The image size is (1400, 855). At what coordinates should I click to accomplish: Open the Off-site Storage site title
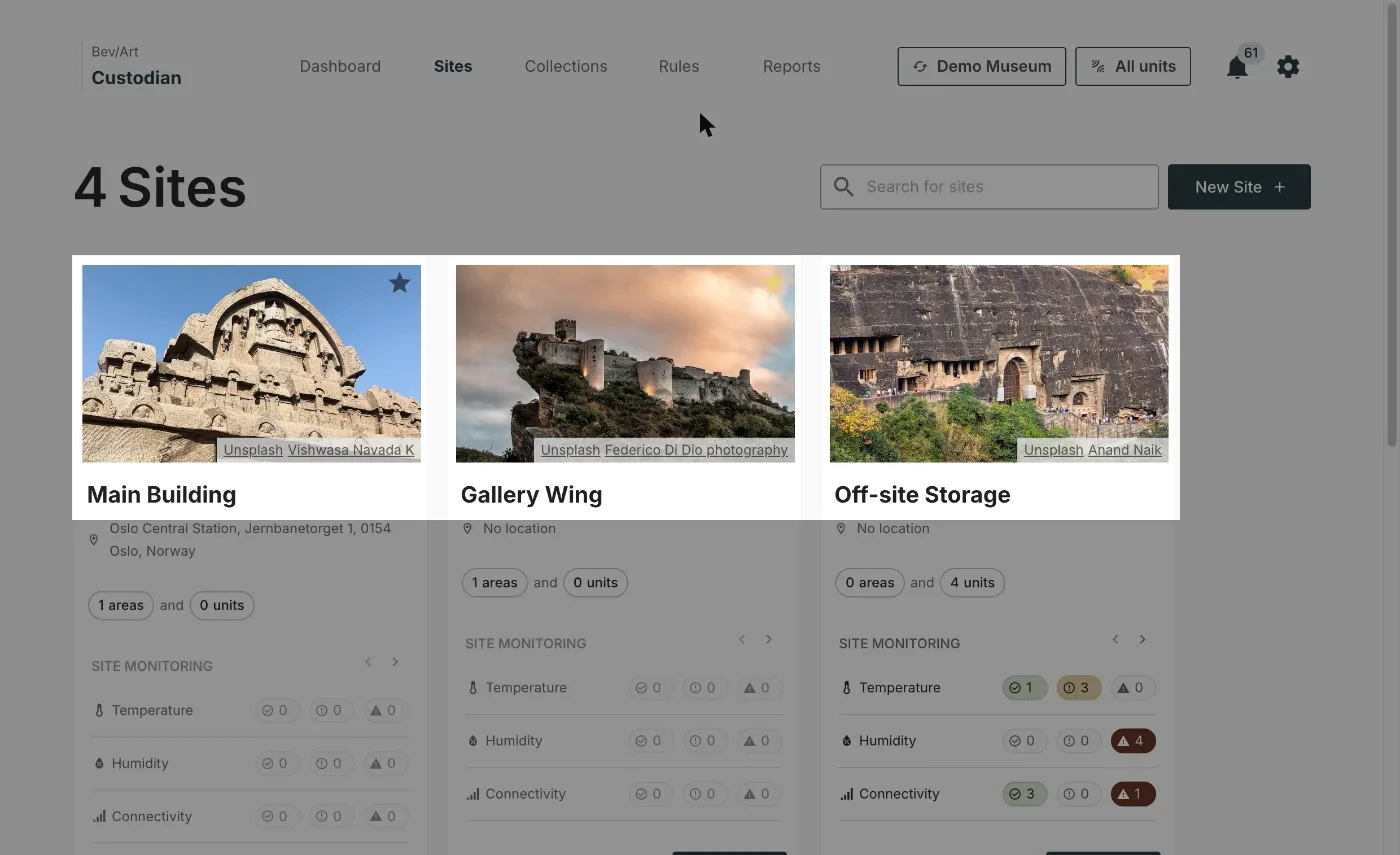(x=922, y=495)
